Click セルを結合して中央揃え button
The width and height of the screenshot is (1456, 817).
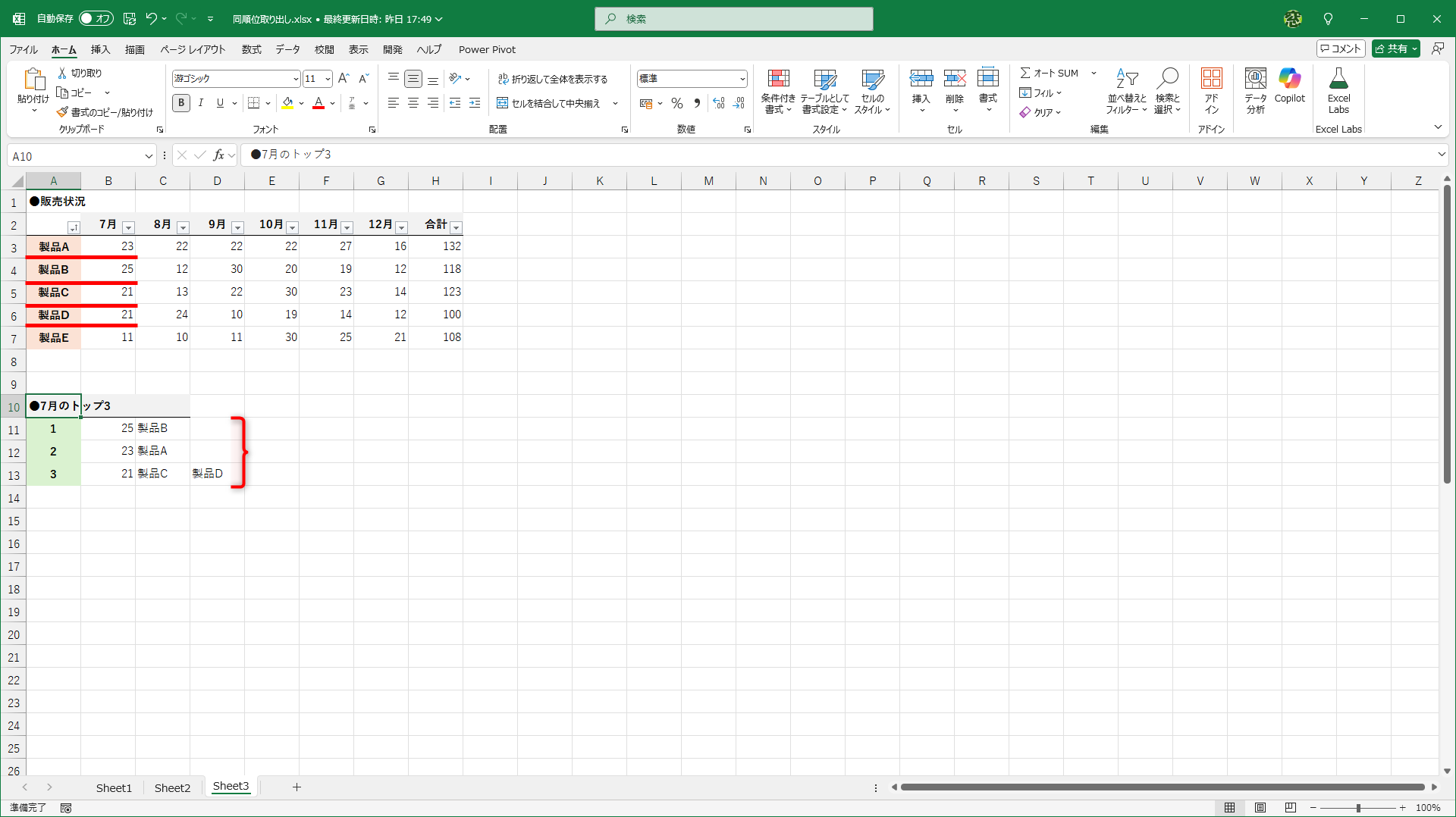(x=548, y=103)
